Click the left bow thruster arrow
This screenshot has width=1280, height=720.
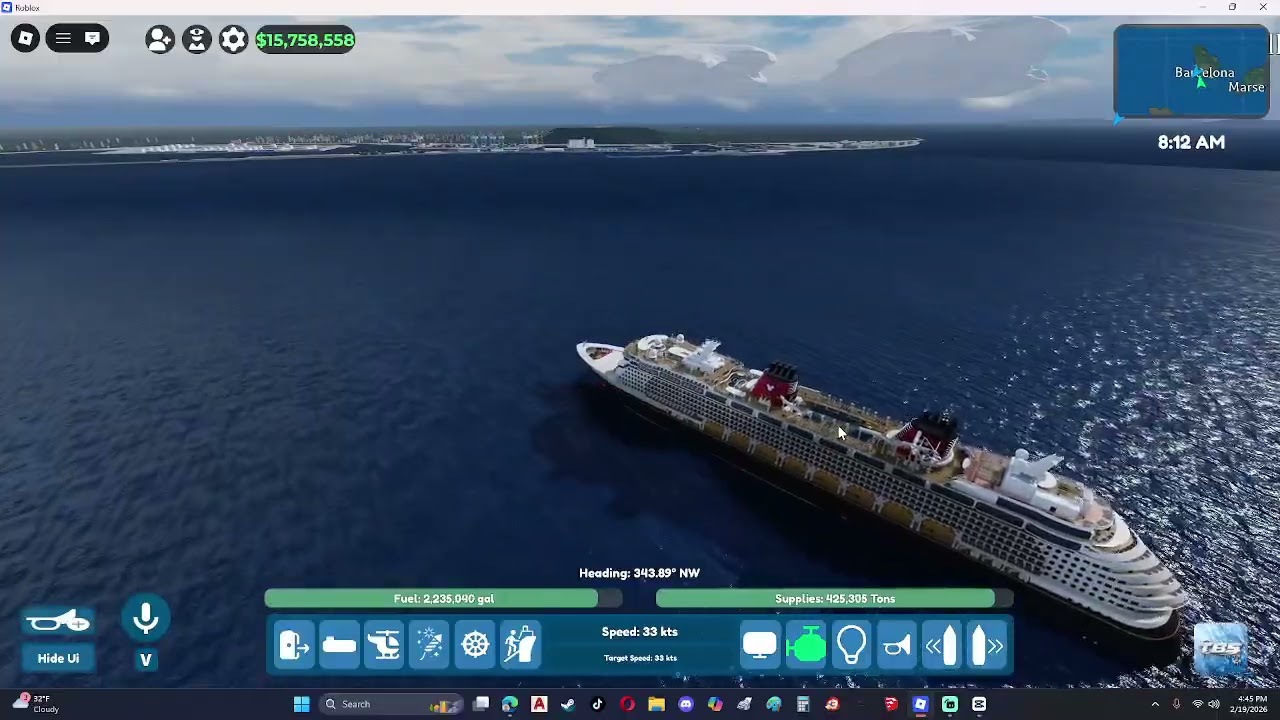942,645
